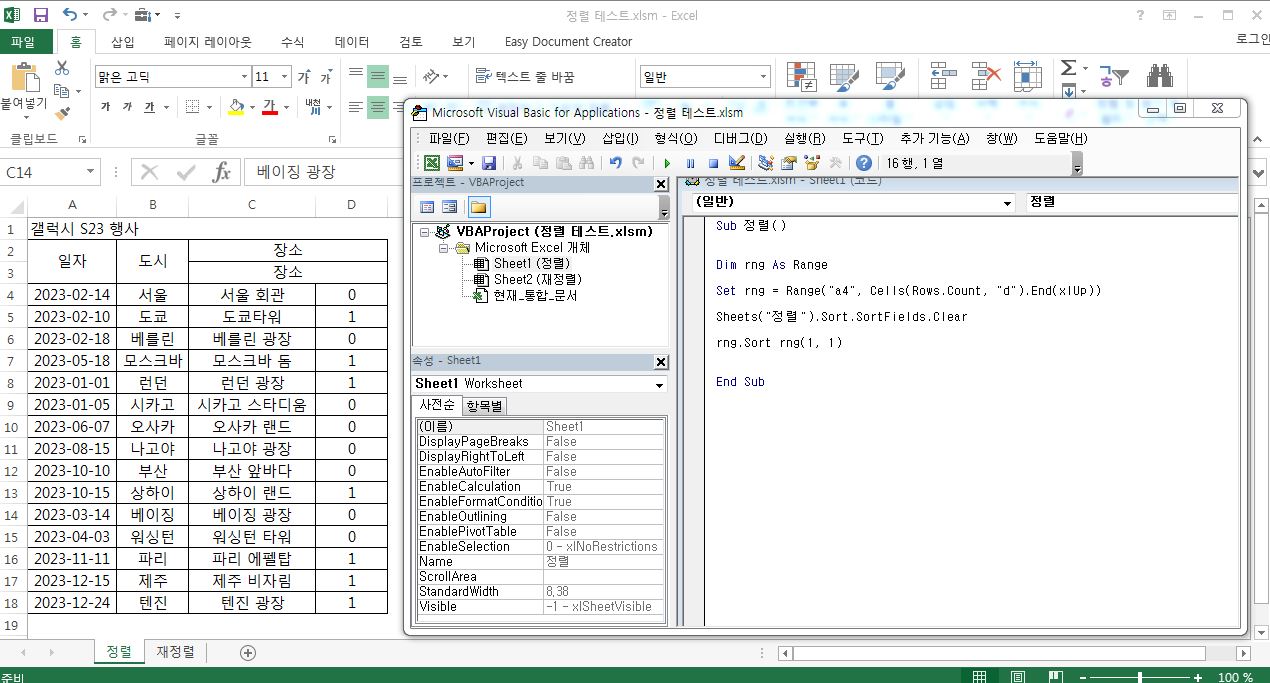Open the Object Browser from the VBA toolbar
1270x683 pixels.
[812, 162]
